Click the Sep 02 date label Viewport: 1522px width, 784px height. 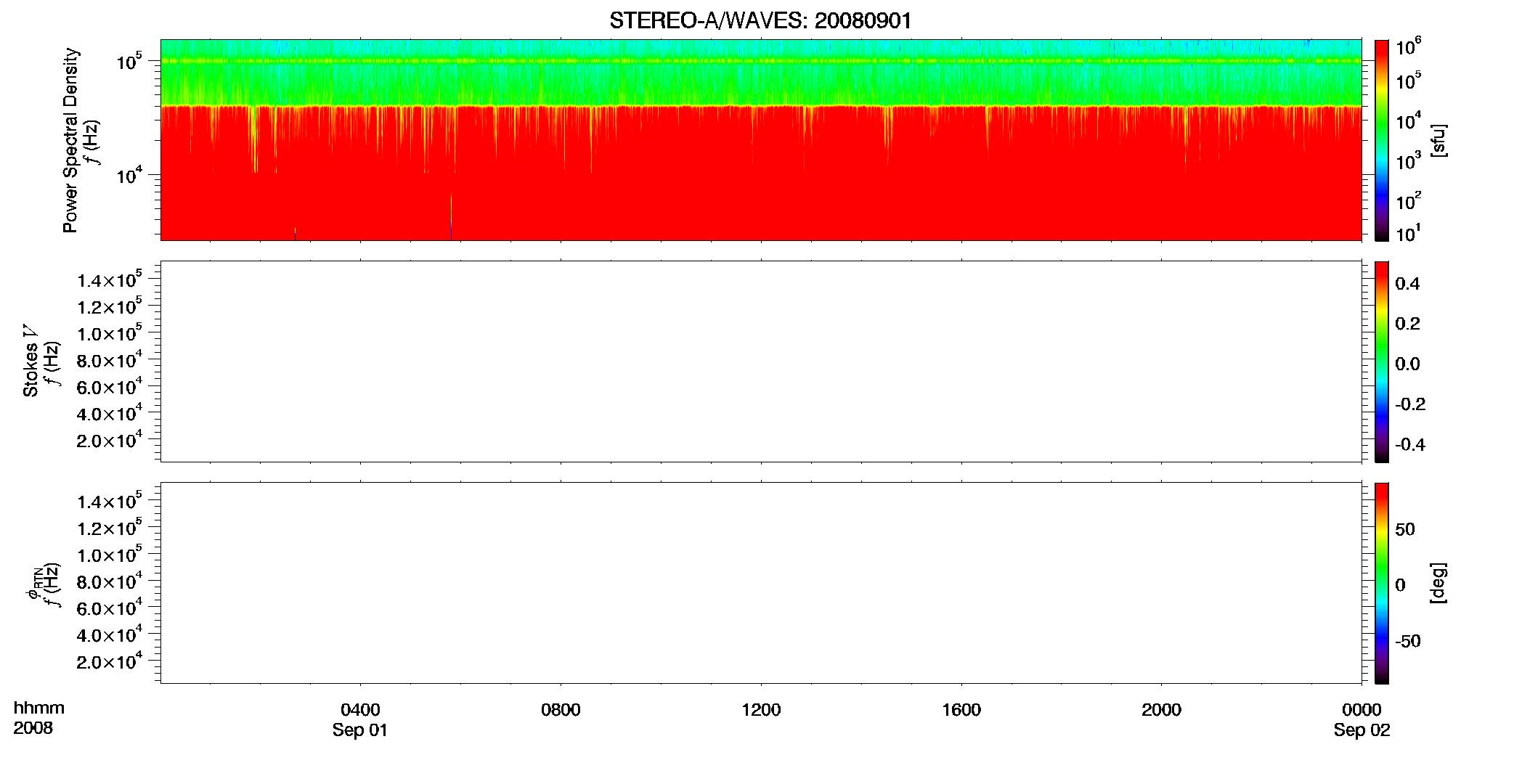[1362, 730]
